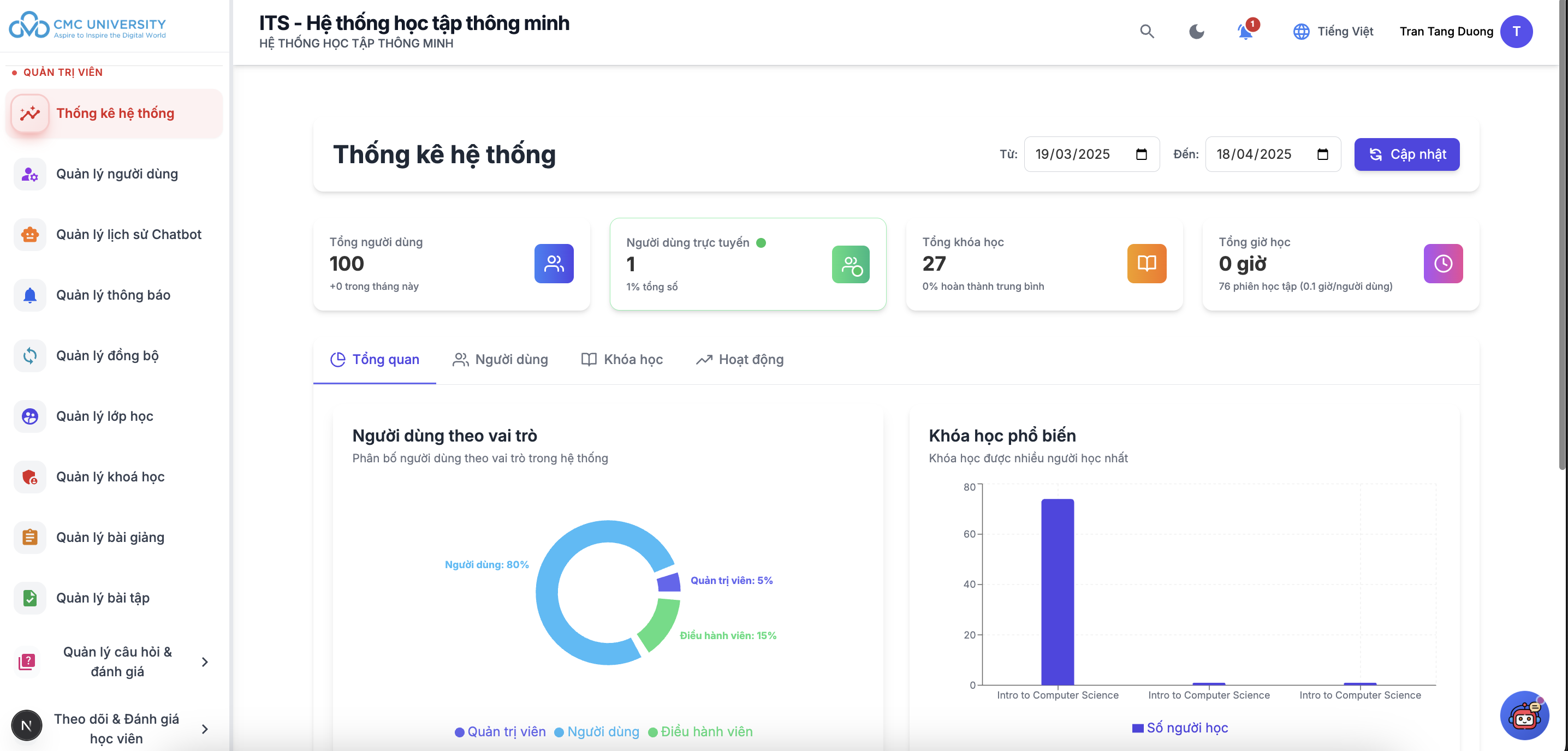The image size is (1568, 751).
Task: Toggle dark mode moon icon
Action: pyautogui.click(x=1196, y=31)
